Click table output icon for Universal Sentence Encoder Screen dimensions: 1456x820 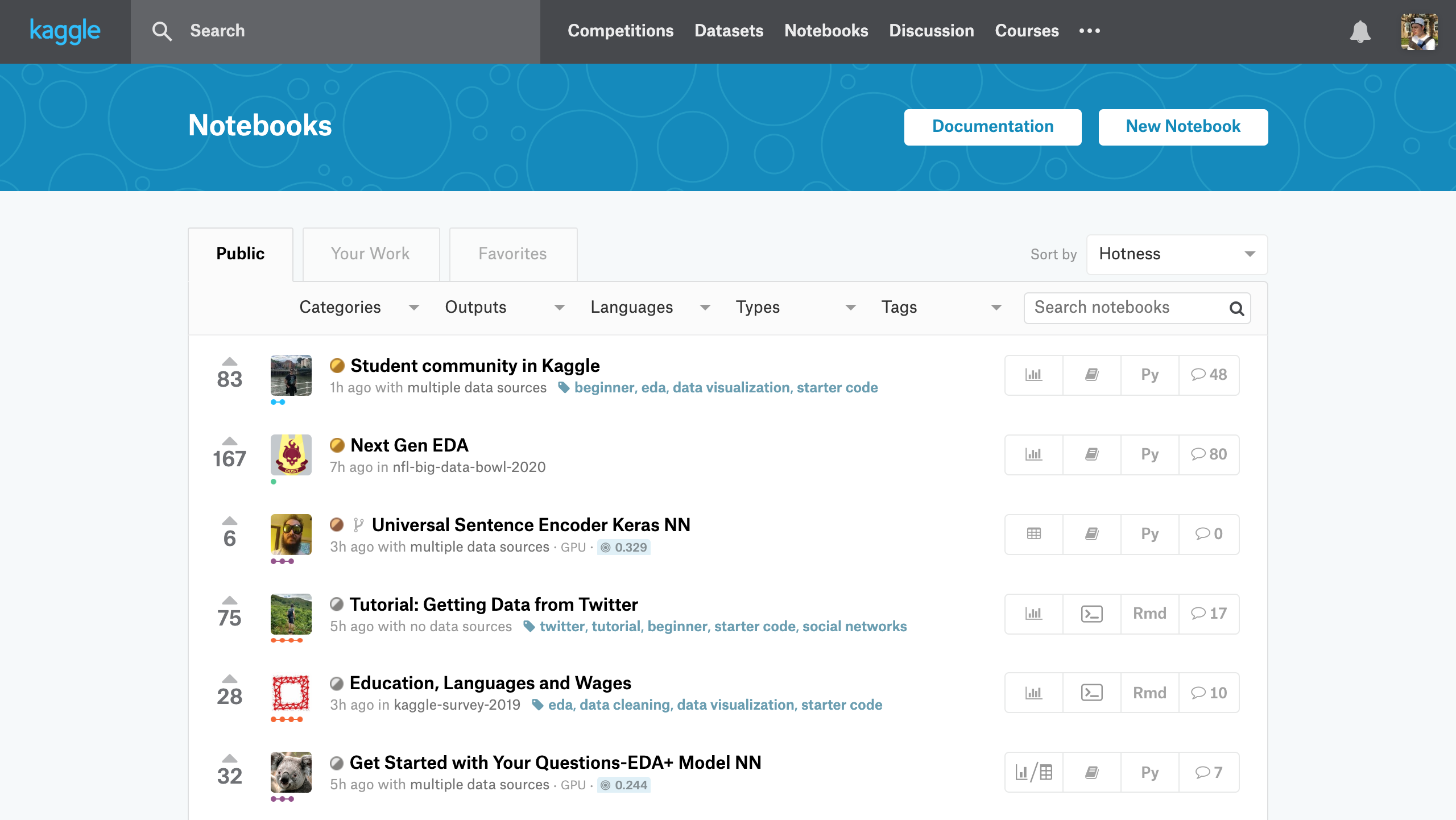tap(1033, 534)
